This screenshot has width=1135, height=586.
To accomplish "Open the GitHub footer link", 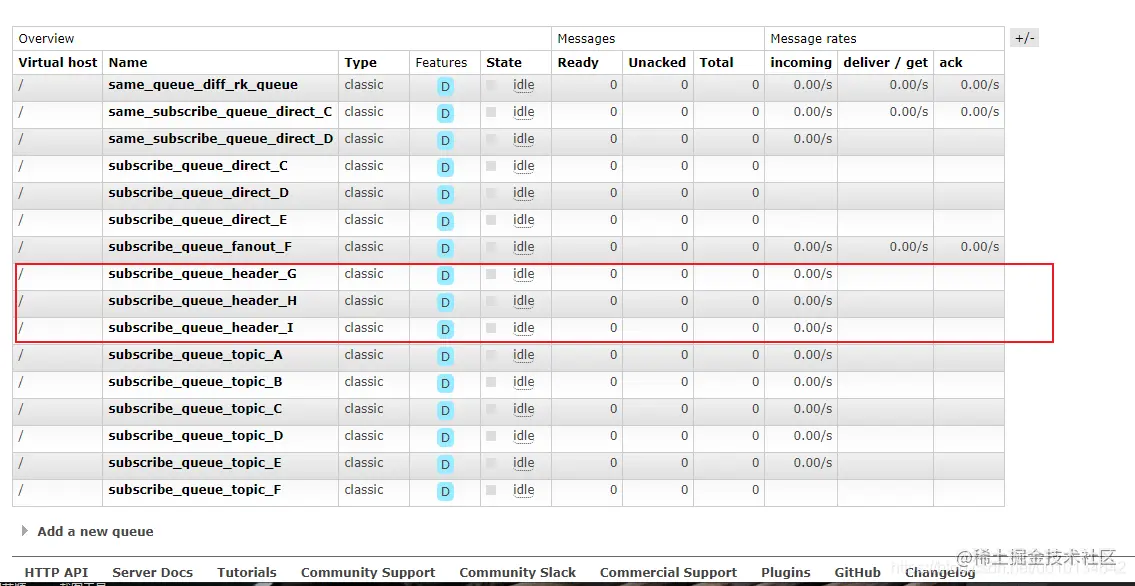I will 857,572.
